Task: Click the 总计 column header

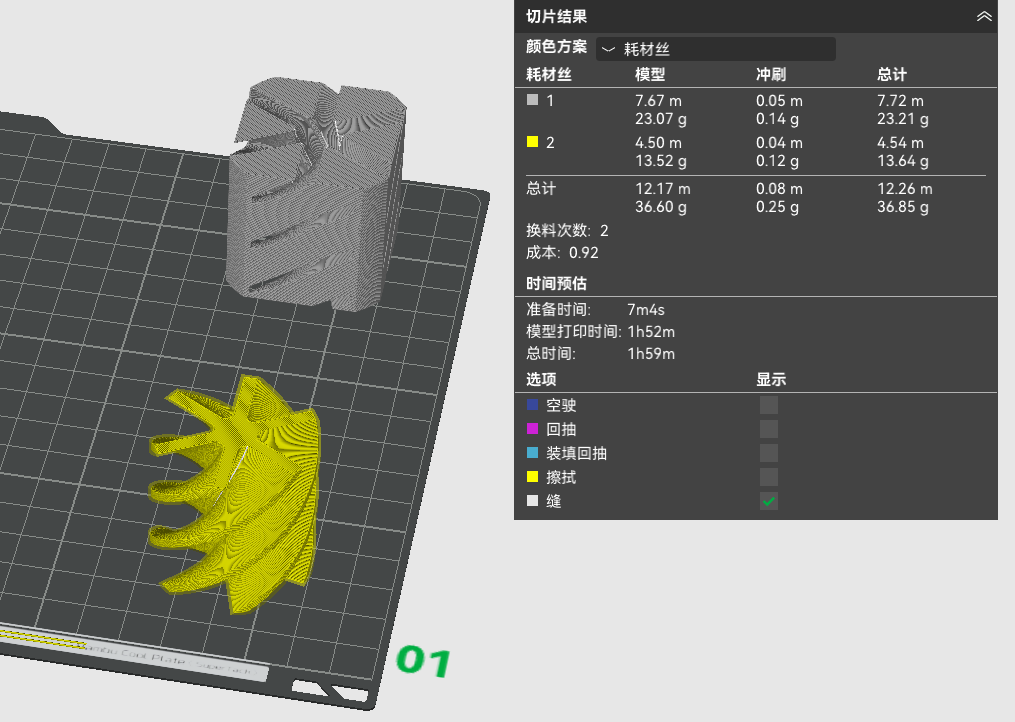Action: click(x=892, y=74)
